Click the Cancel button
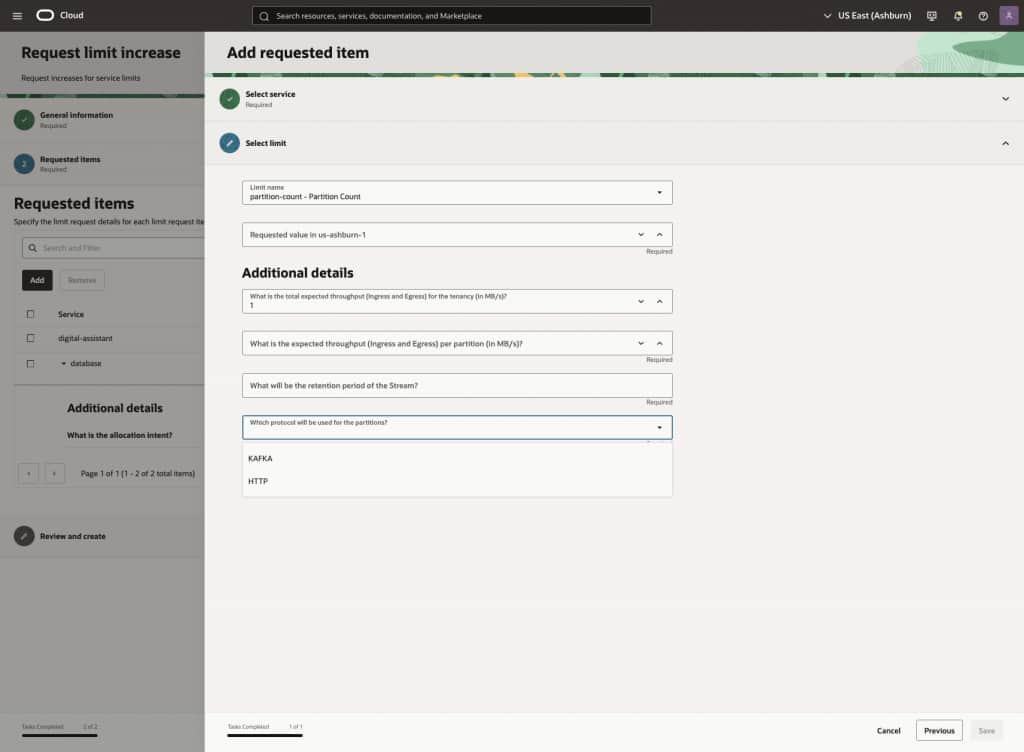 (888, 730)
